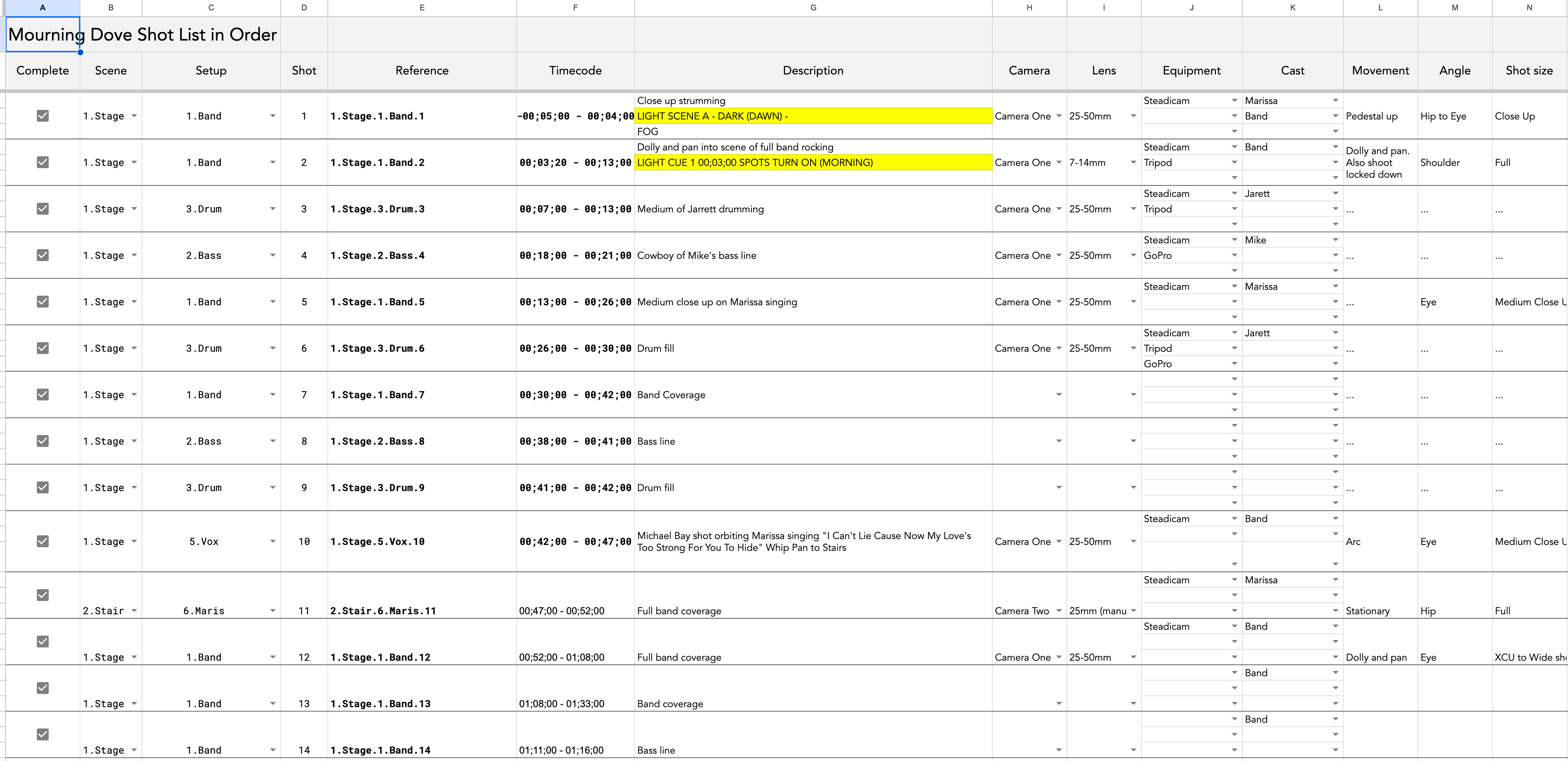Toggle Complete checkbox for shot 14

point(42,734)
